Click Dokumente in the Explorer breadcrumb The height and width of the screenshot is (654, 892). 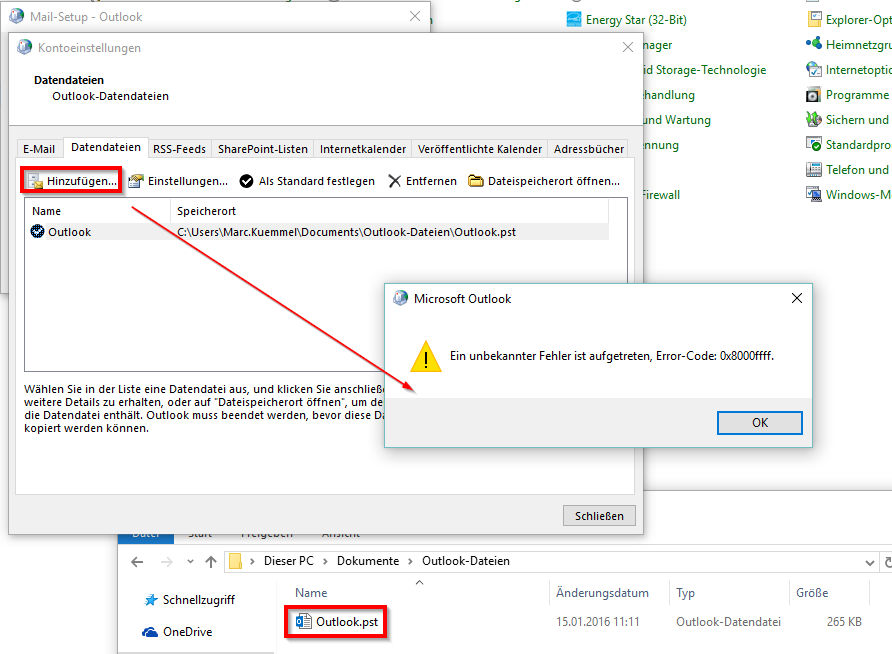tap(367, 561)
